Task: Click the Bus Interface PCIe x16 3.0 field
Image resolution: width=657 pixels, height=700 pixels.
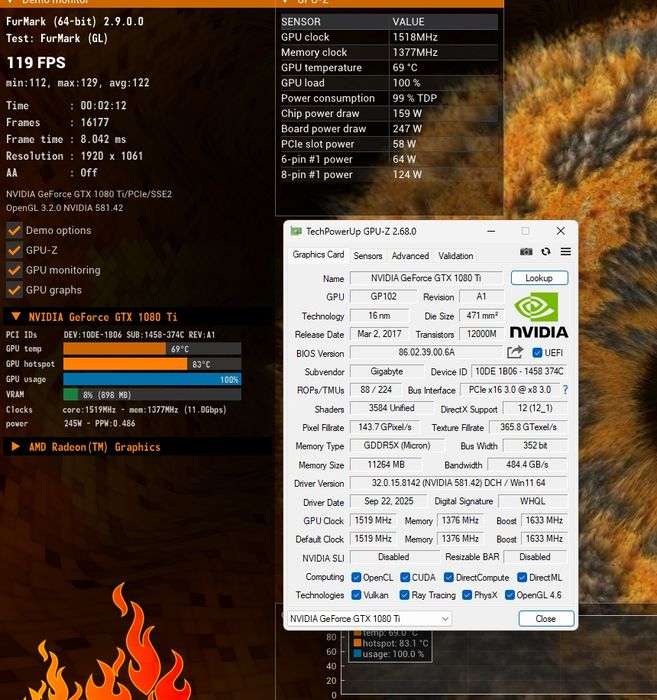Action: click(510, 390)
